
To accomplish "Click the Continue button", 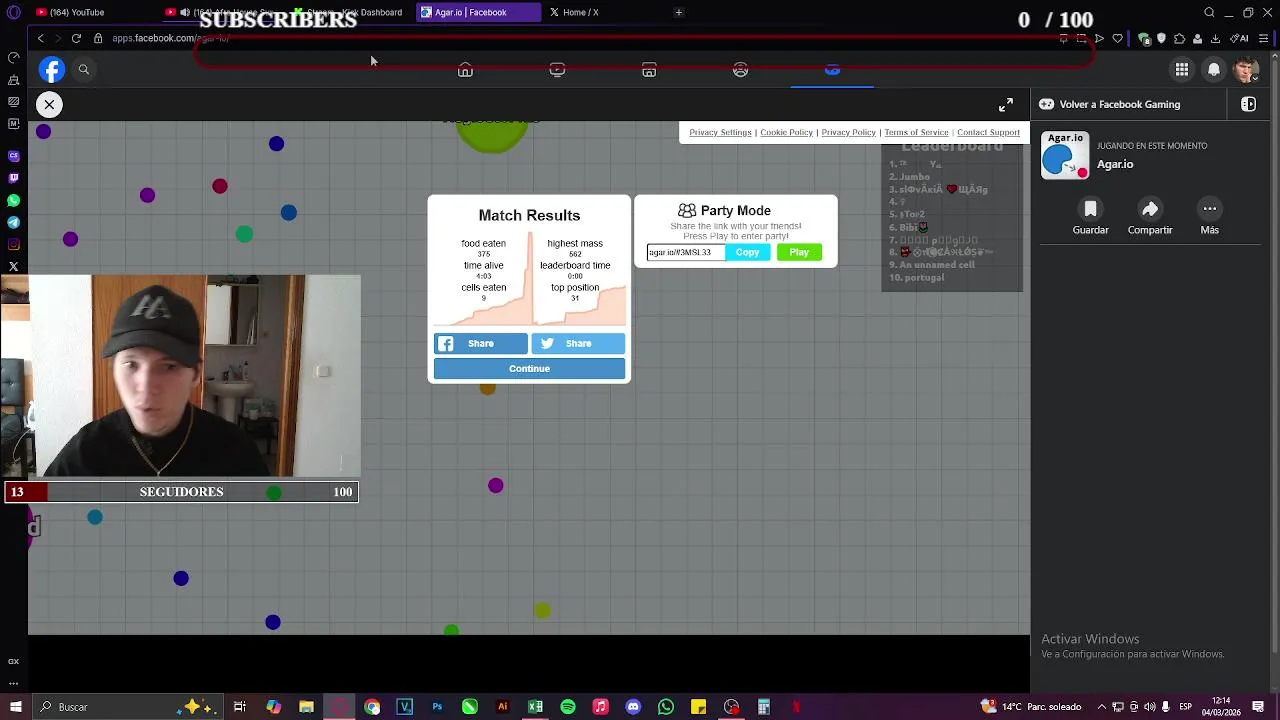I will pos(529,368).
